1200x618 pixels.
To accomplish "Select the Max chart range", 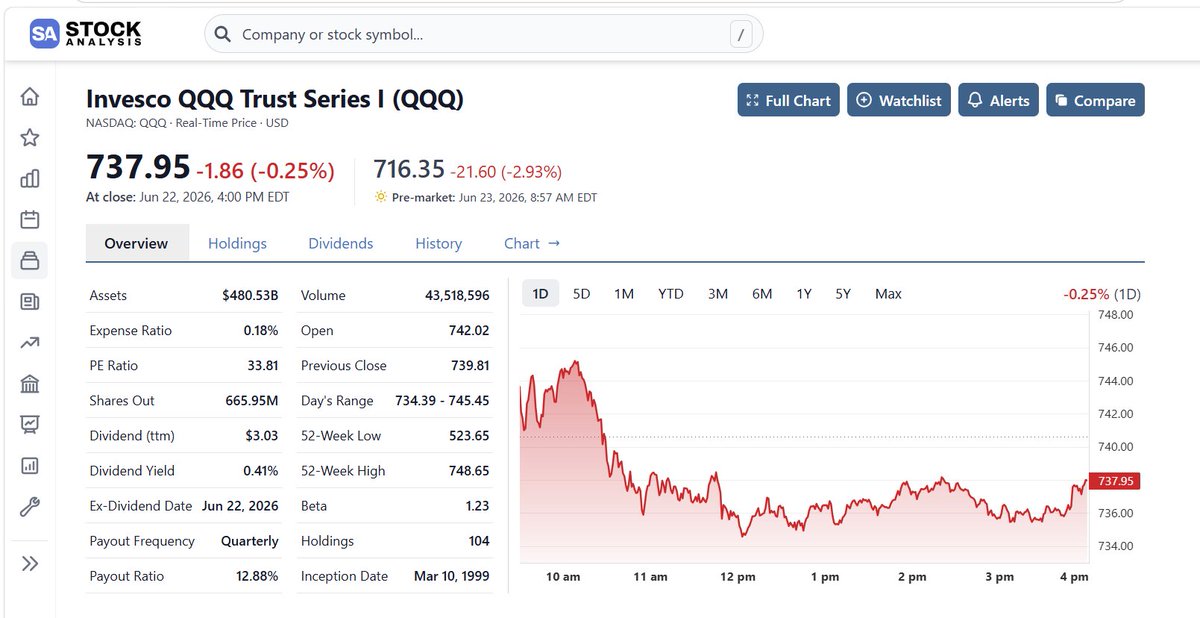I will click(x=888, y=293).
